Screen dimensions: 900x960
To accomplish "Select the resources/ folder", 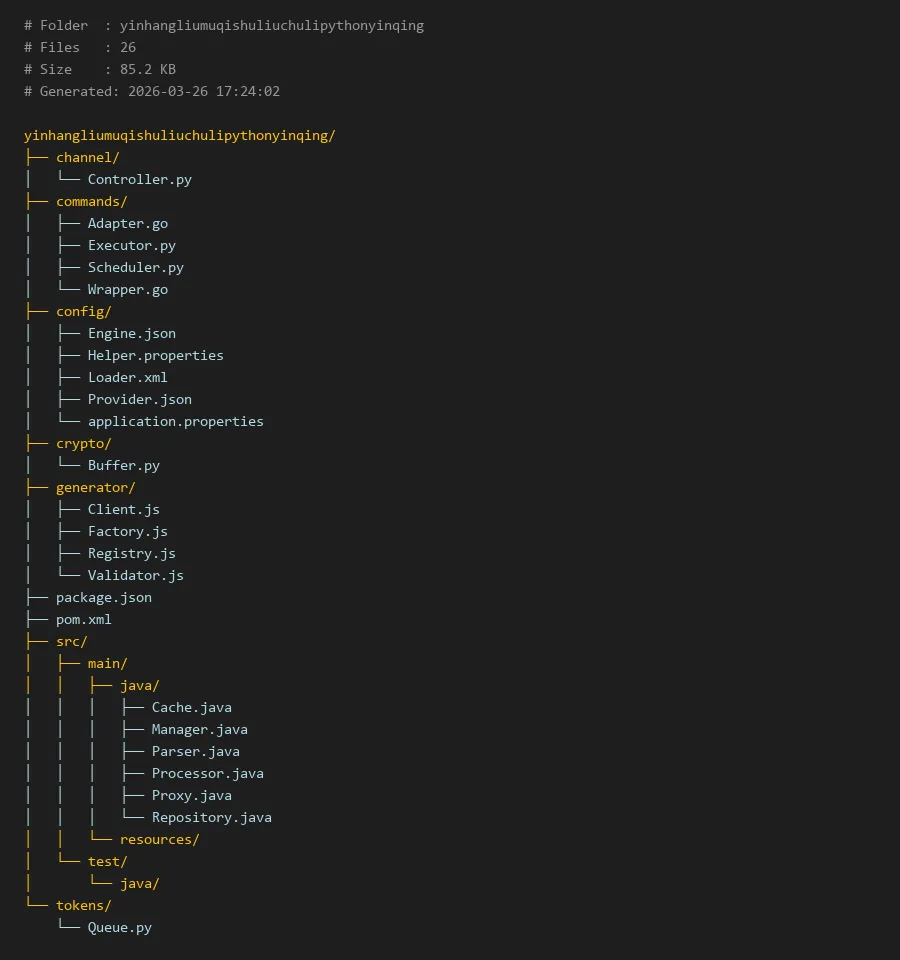I will (x=159, y=839).
